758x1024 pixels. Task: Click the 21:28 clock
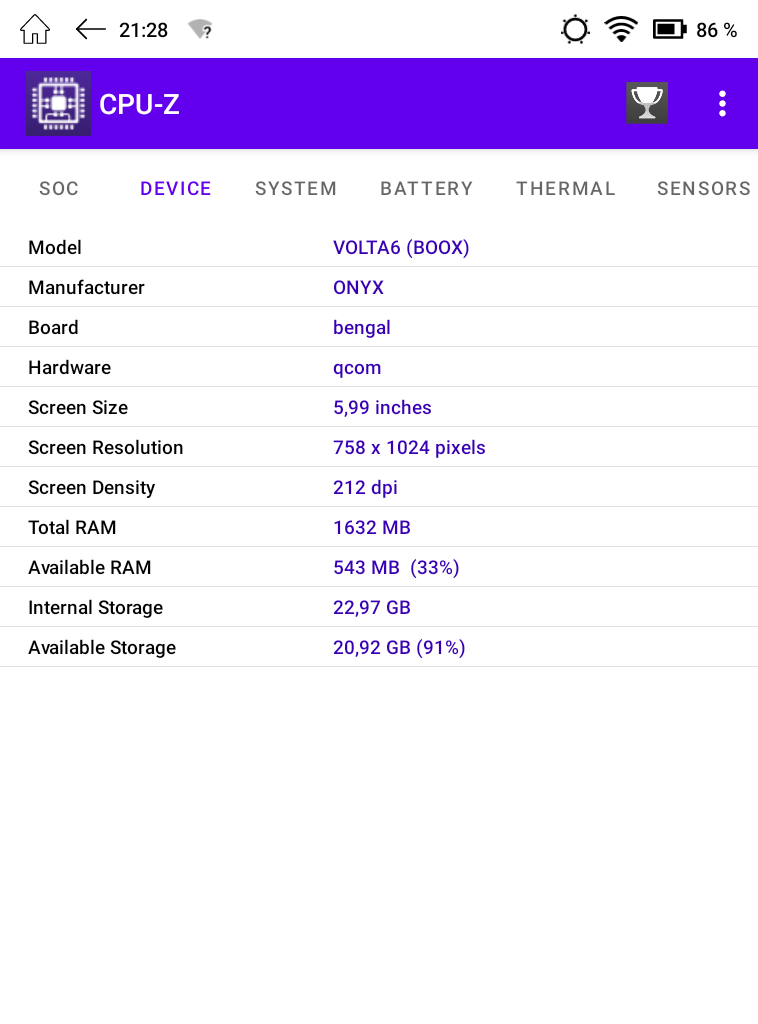pos(143,30)
